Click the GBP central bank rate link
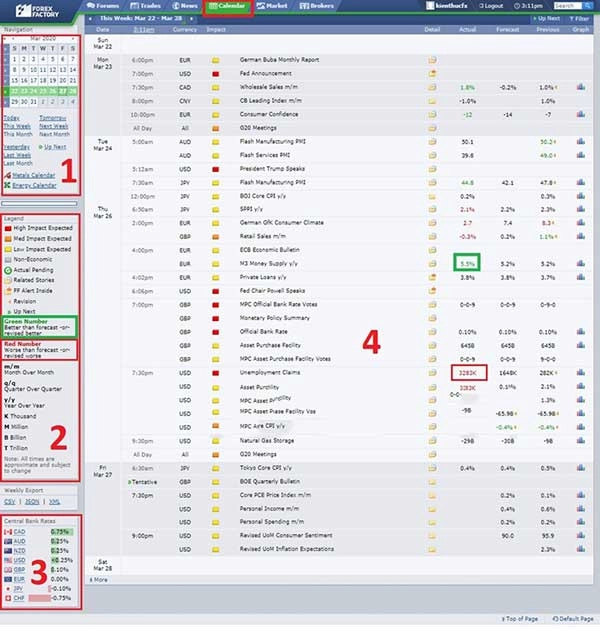This screenshot has height=629, width=600. pos(19,570)
